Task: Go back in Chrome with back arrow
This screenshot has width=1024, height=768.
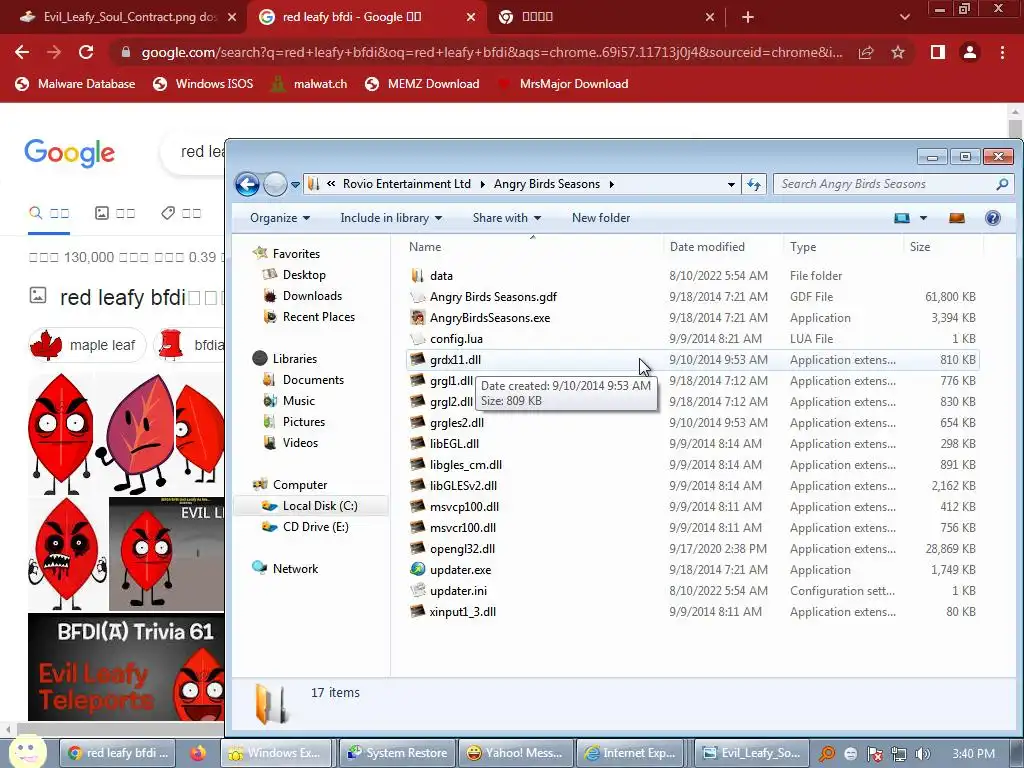Action: tap(22, 52)
